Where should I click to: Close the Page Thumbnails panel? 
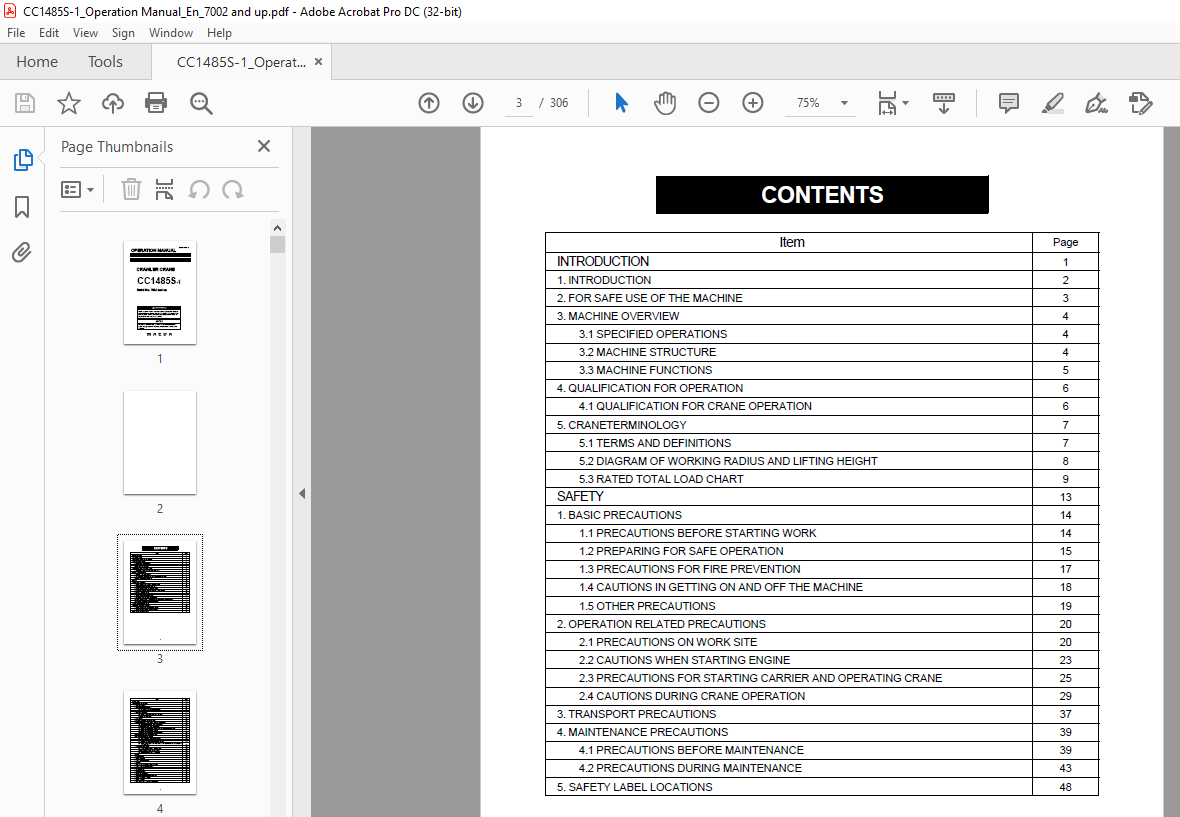coord(263,146)
